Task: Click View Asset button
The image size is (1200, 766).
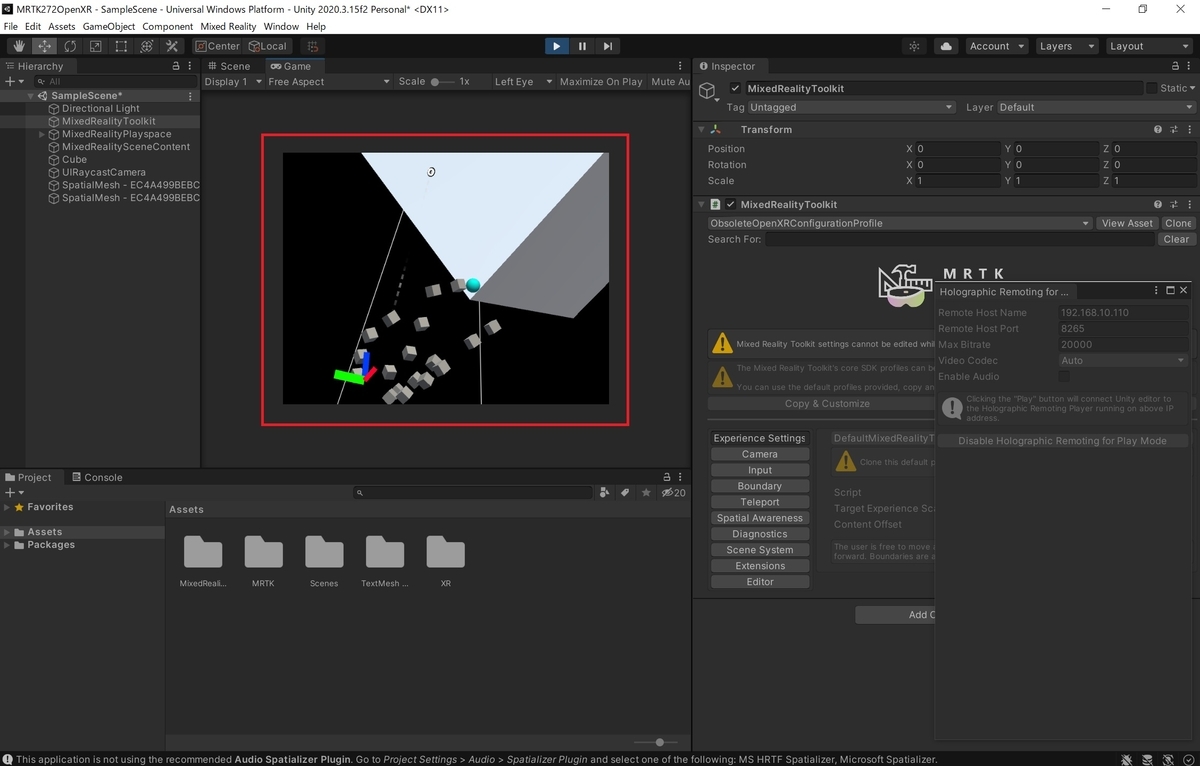Action: tap(1127, 223)
